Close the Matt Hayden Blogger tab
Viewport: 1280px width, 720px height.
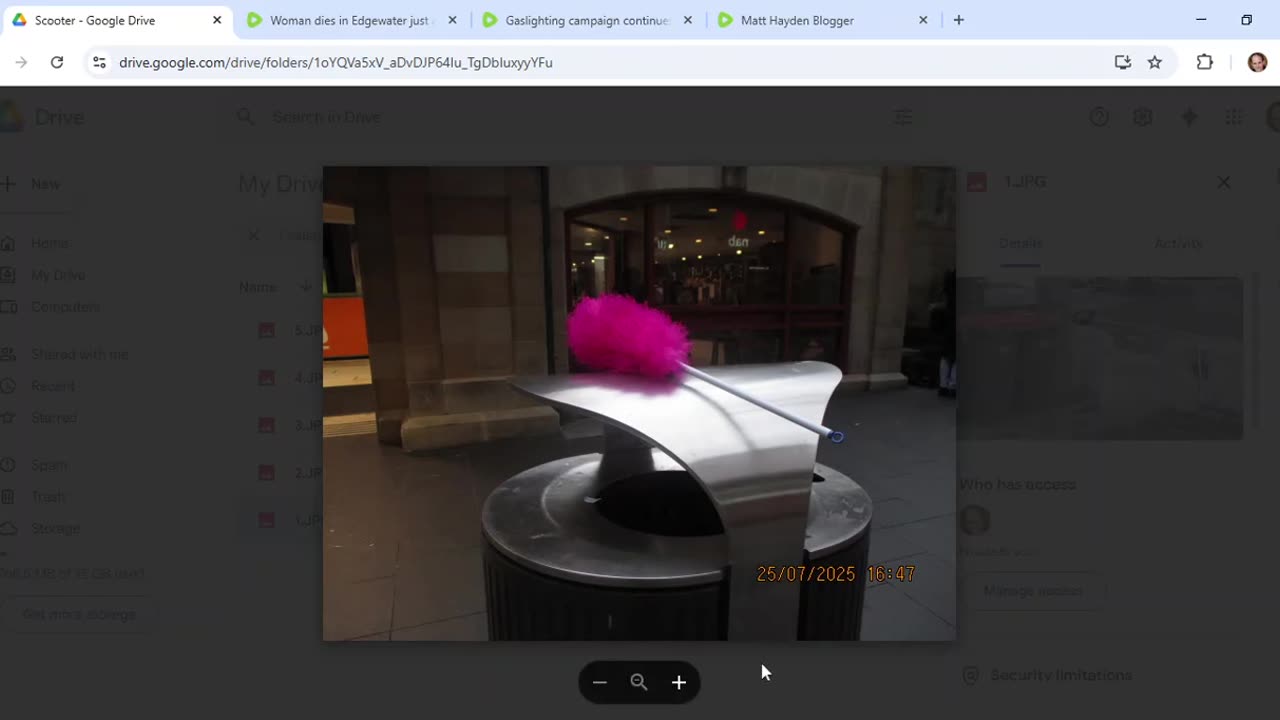[923, 20]
